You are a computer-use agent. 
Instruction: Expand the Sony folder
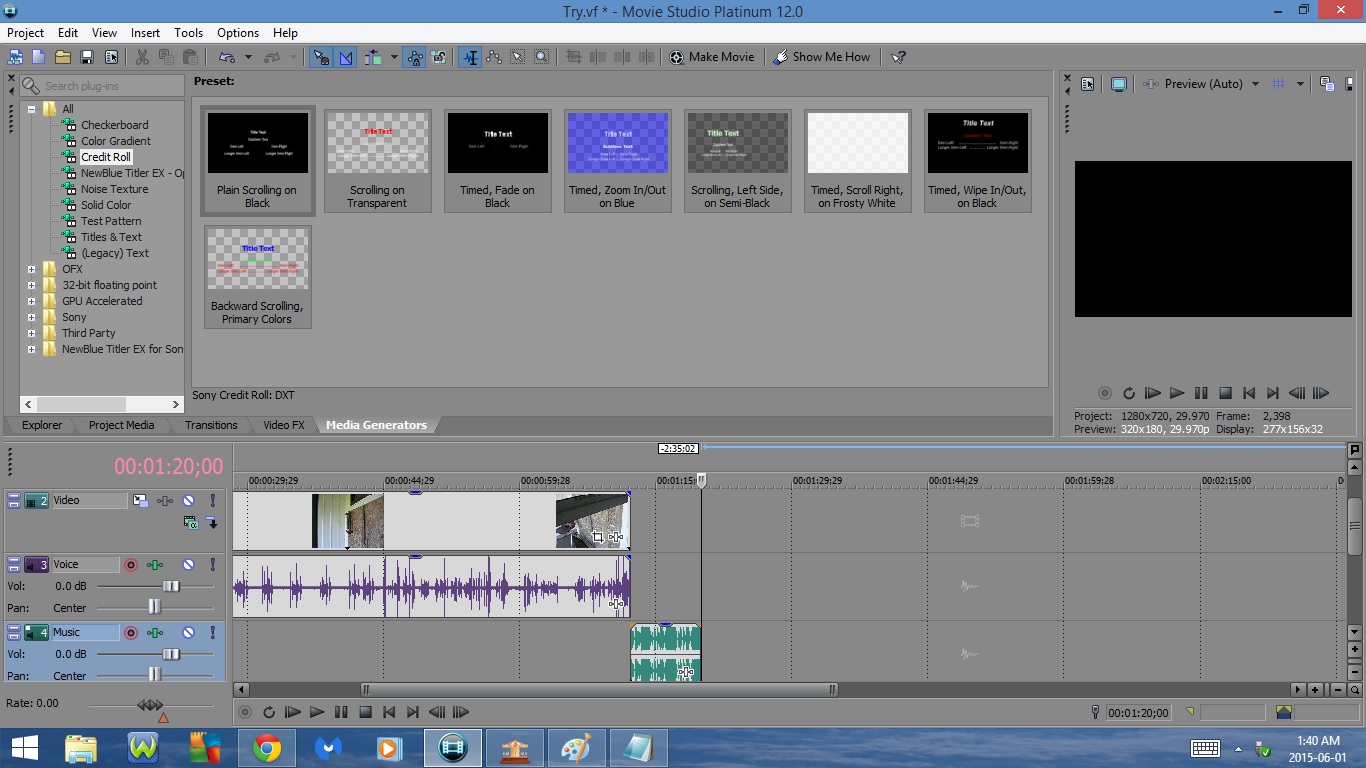click(x=32, y=317)
